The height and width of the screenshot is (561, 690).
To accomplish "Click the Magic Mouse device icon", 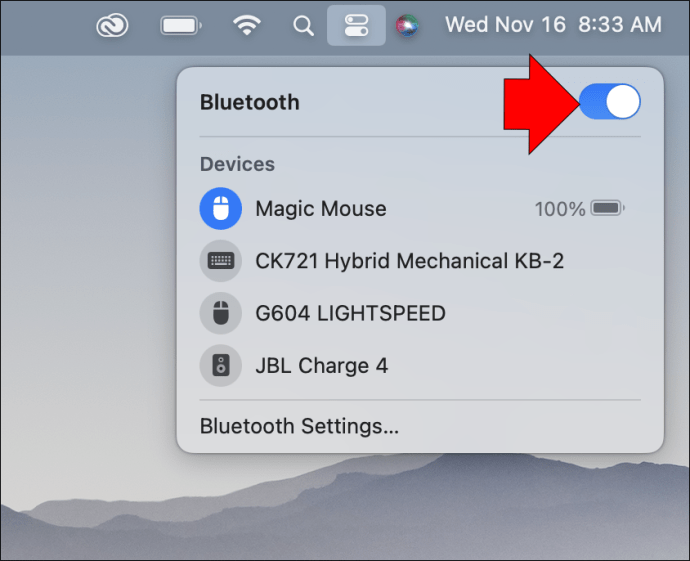I will (220, 209).
